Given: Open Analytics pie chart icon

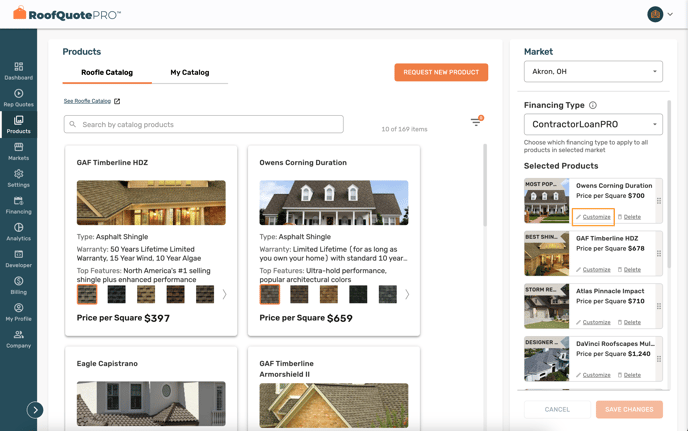Looking at the screenshot, I should point(18,232).
